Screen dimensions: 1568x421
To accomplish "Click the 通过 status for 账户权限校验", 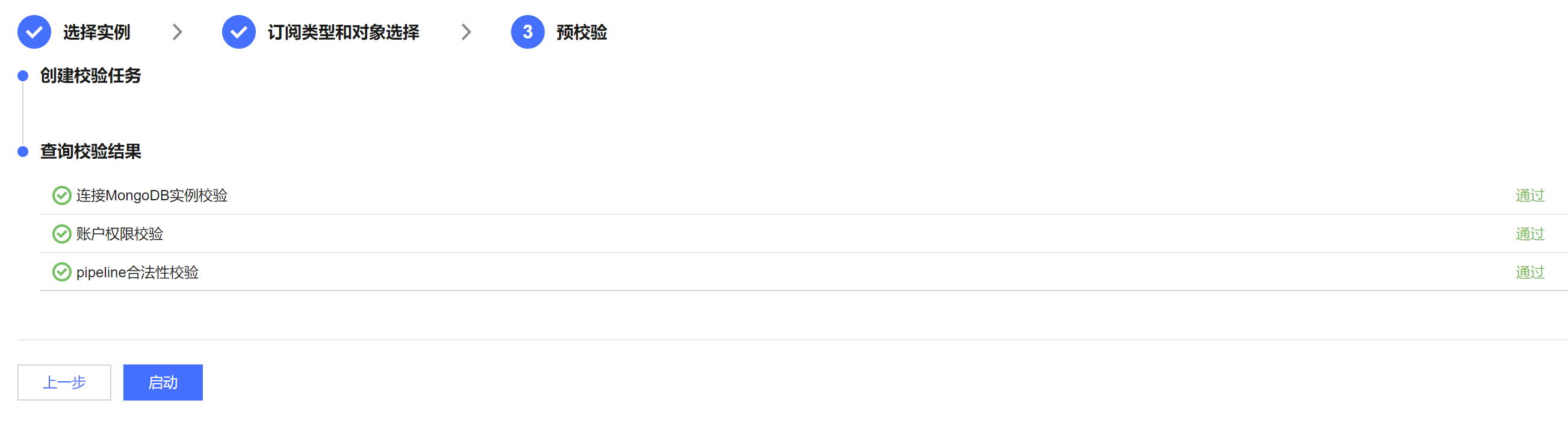I will 1529,233.
